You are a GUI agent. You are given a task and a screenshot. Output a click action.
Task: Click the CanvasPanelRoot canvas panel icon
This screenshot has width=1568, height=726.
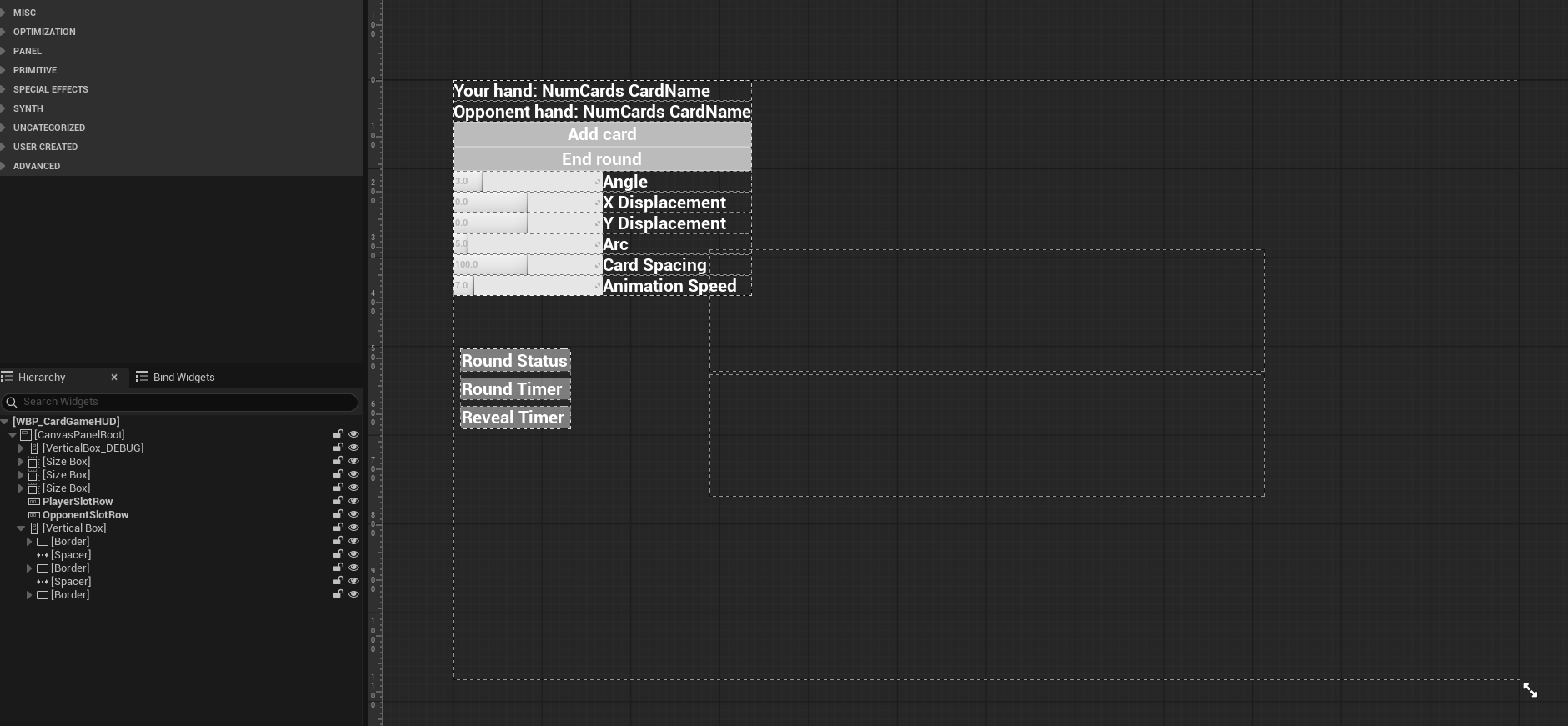[x=26, y=435]
